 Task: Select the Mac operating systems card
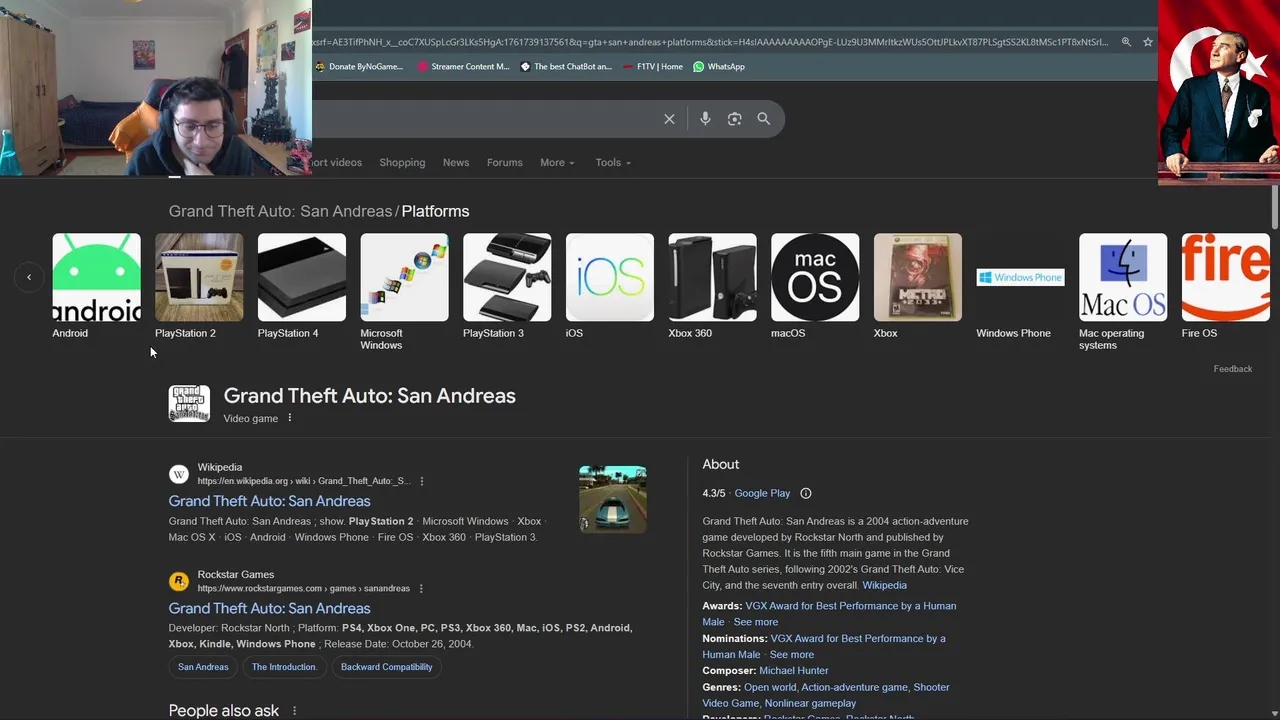pos(1123,292)
